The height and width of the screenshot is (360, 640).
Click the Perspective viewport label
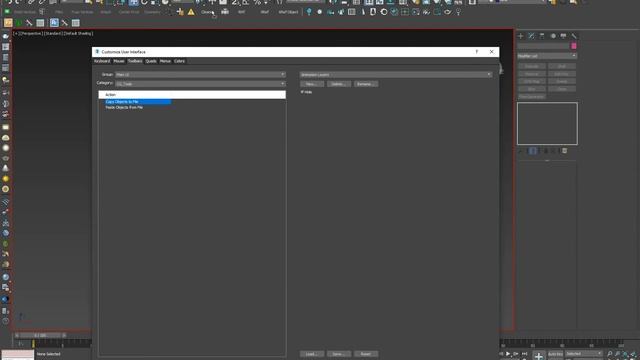click(x=31, y=33)
